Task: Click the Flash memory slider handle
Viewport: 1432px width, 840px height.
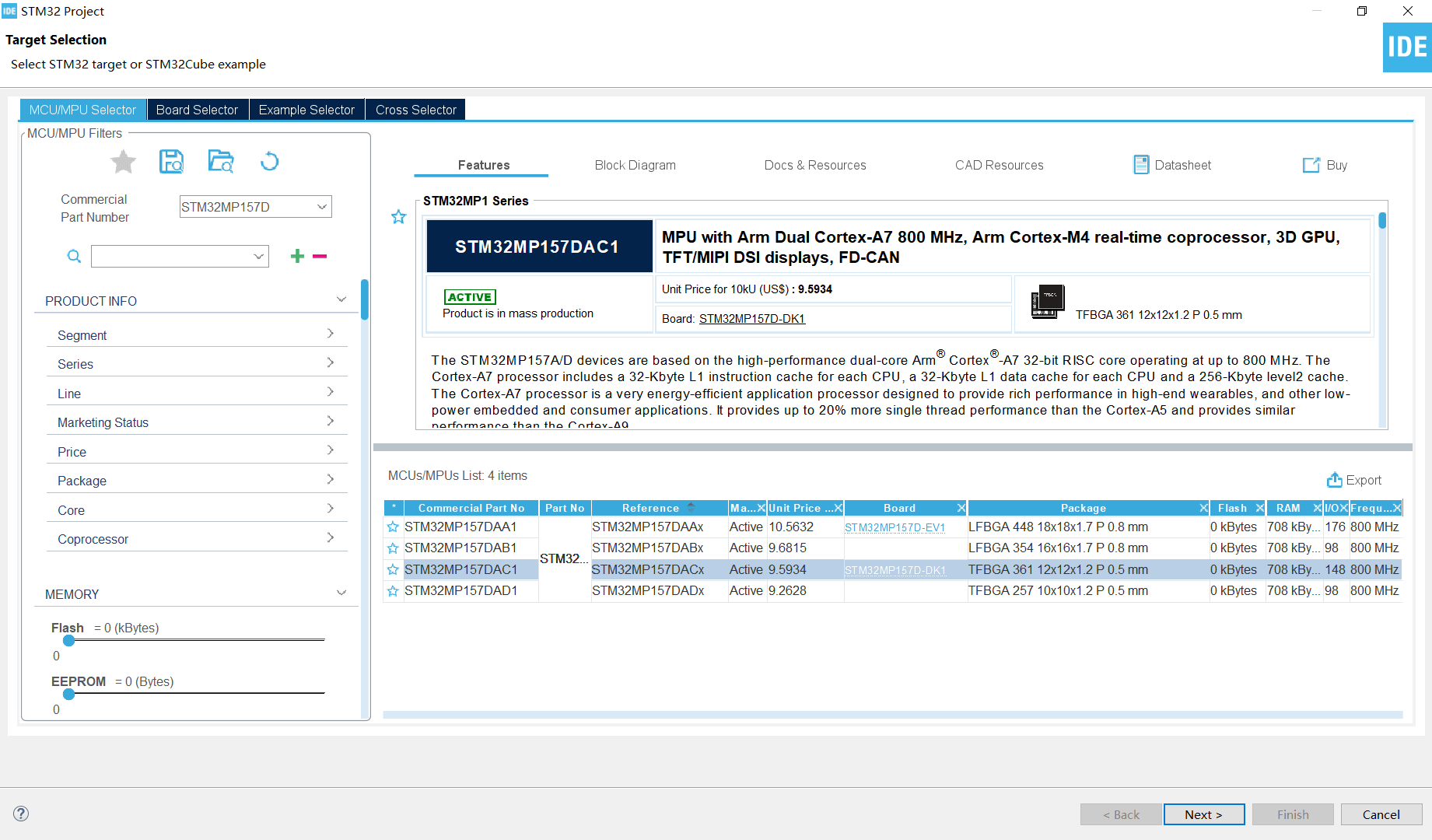Action: (69, 640)
